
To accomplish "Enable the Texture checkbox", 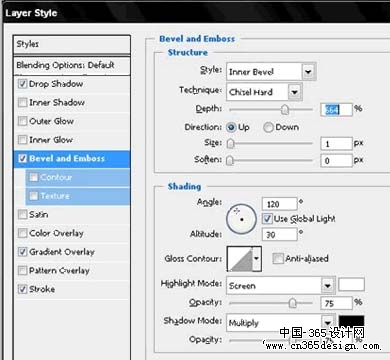I will point(33,196).
